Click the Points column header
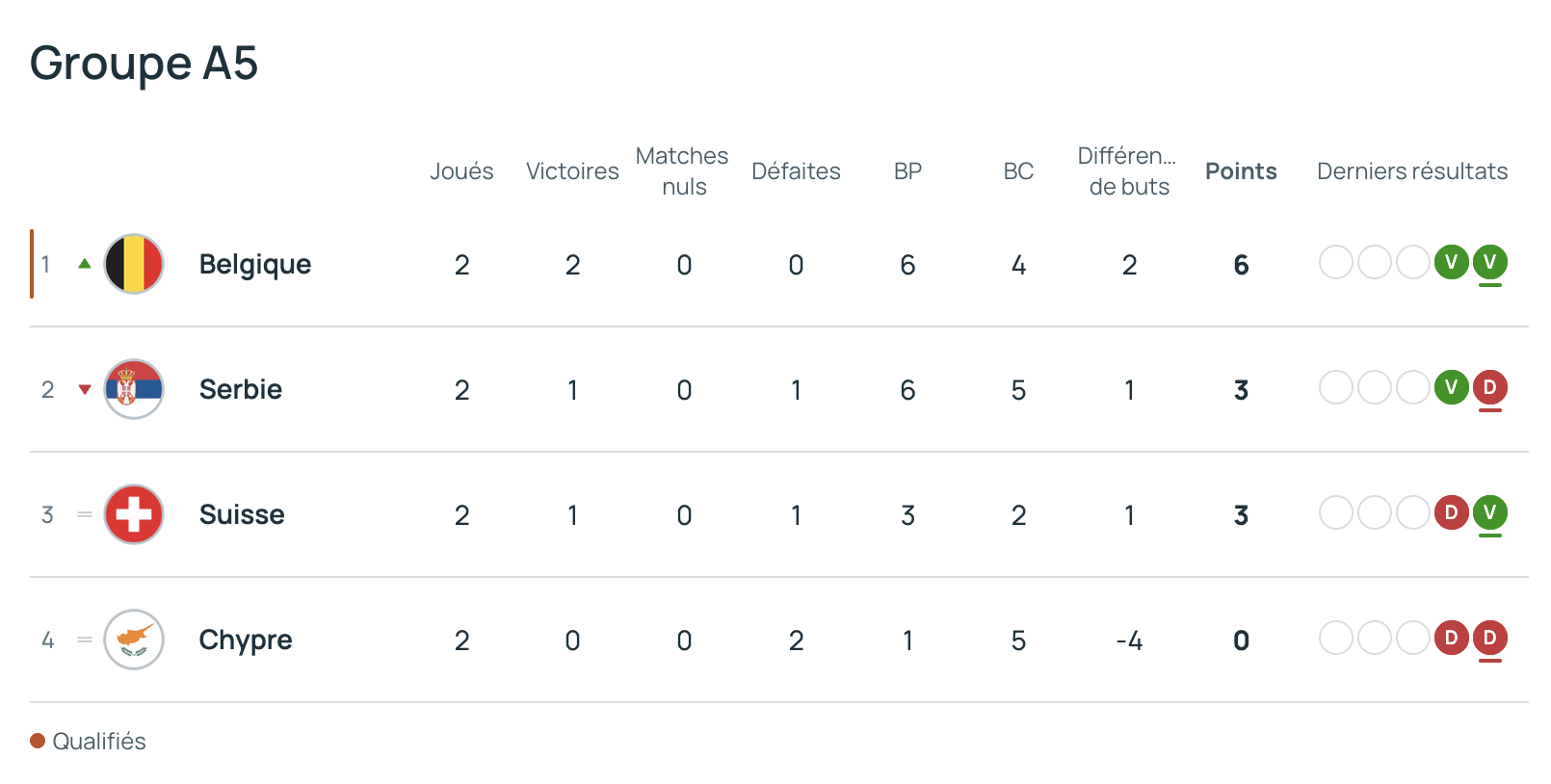Image resolution: width=1551 pixels, height=784 pixels. pyautogui.click(x=1241, y=171)
